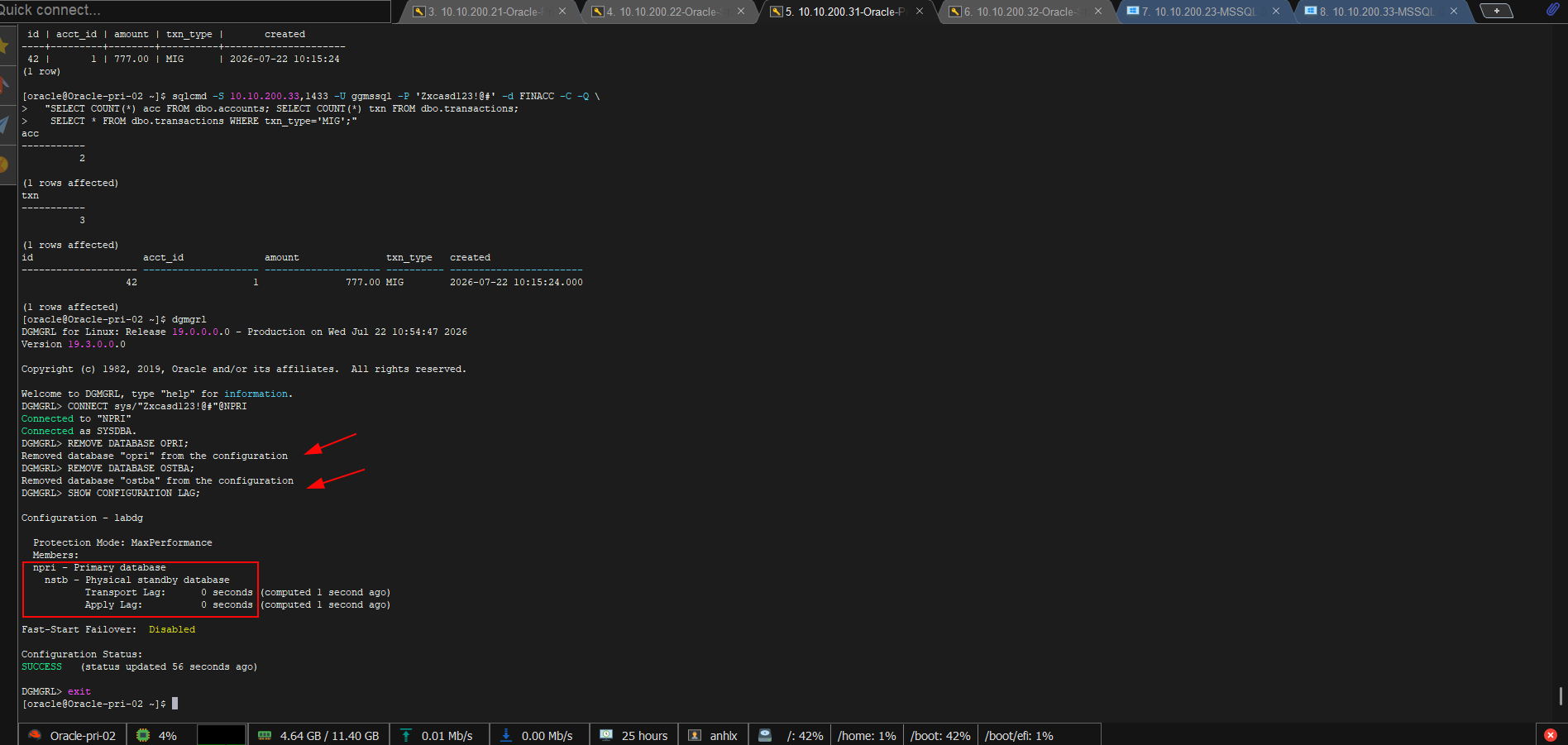Image resolution: width=1568 pixels, height=745 pixels.
Task: Close tab 5. 10.10.200.31-Oracle
Action: click(920, 12)
